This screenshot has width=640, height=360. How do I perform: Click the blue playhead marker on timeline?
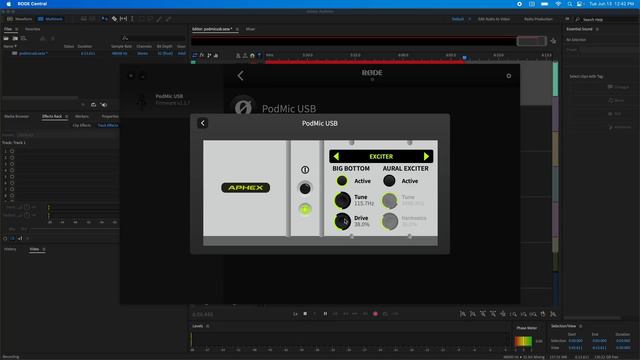(x=464, y=58)
